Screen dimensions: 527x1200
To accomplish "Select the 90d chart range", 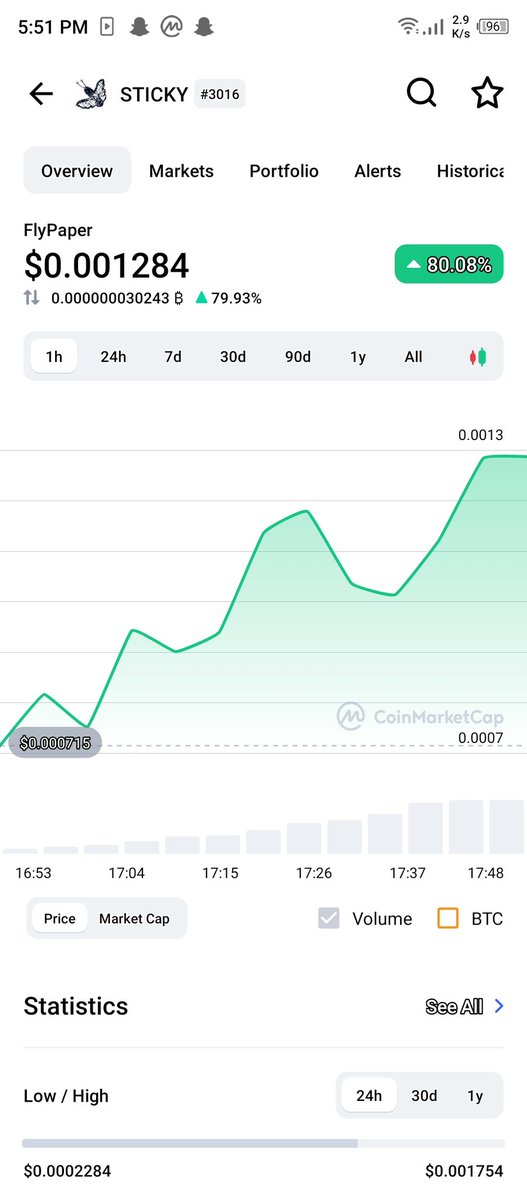I will click(x=298, y=357).
